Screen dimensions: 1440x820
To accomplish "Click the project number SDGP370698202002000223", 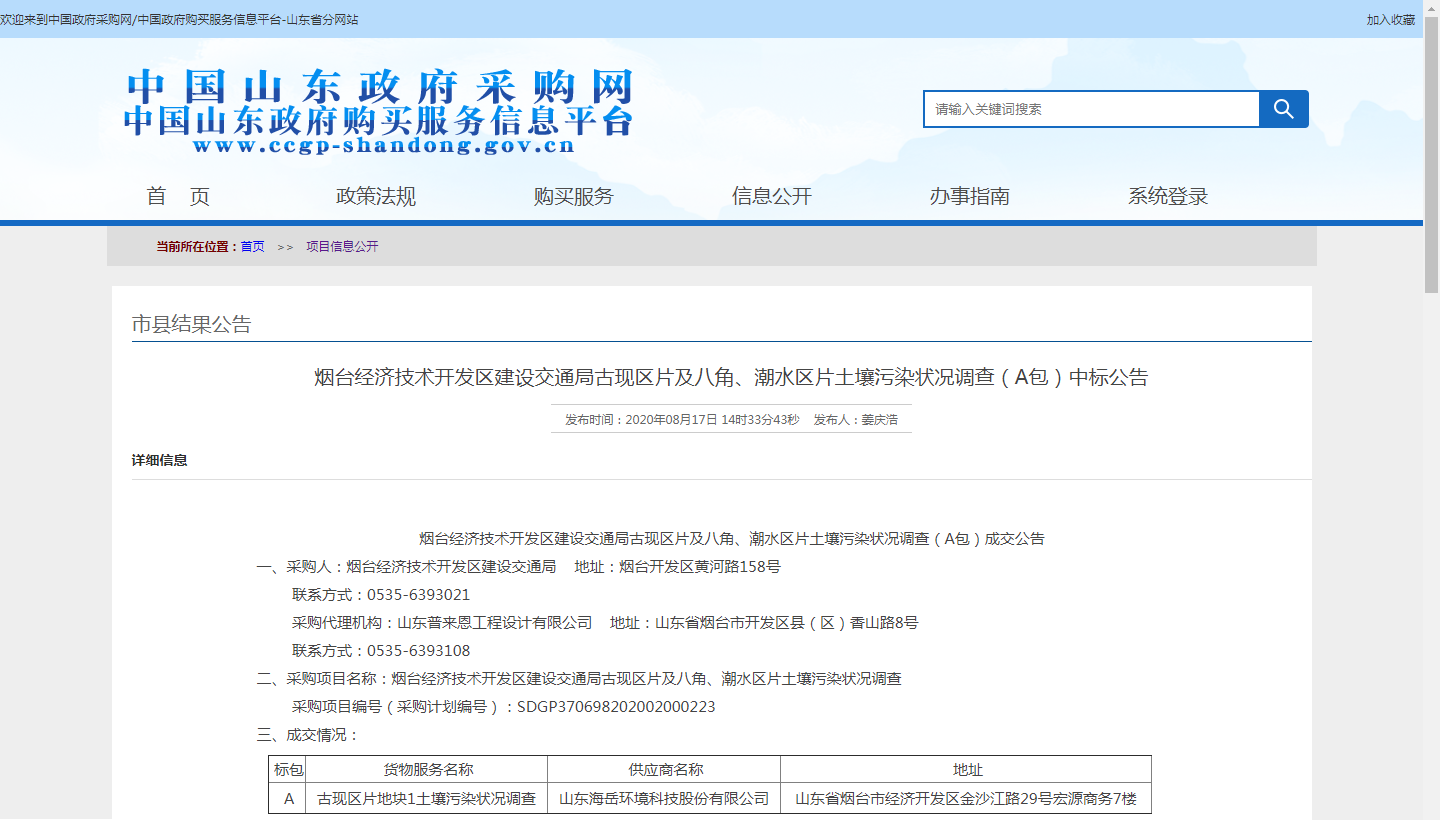I will click(x=616, y=707).
